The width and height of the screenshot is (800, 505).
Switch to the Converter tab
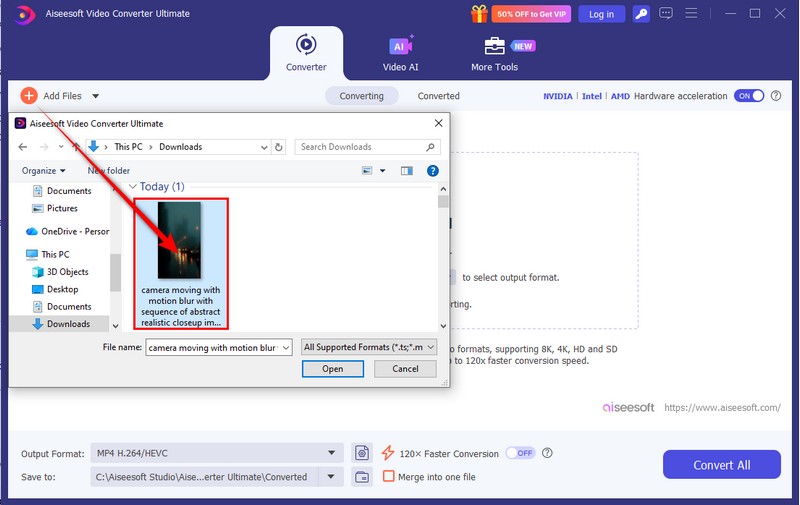(x=306, y=53)
